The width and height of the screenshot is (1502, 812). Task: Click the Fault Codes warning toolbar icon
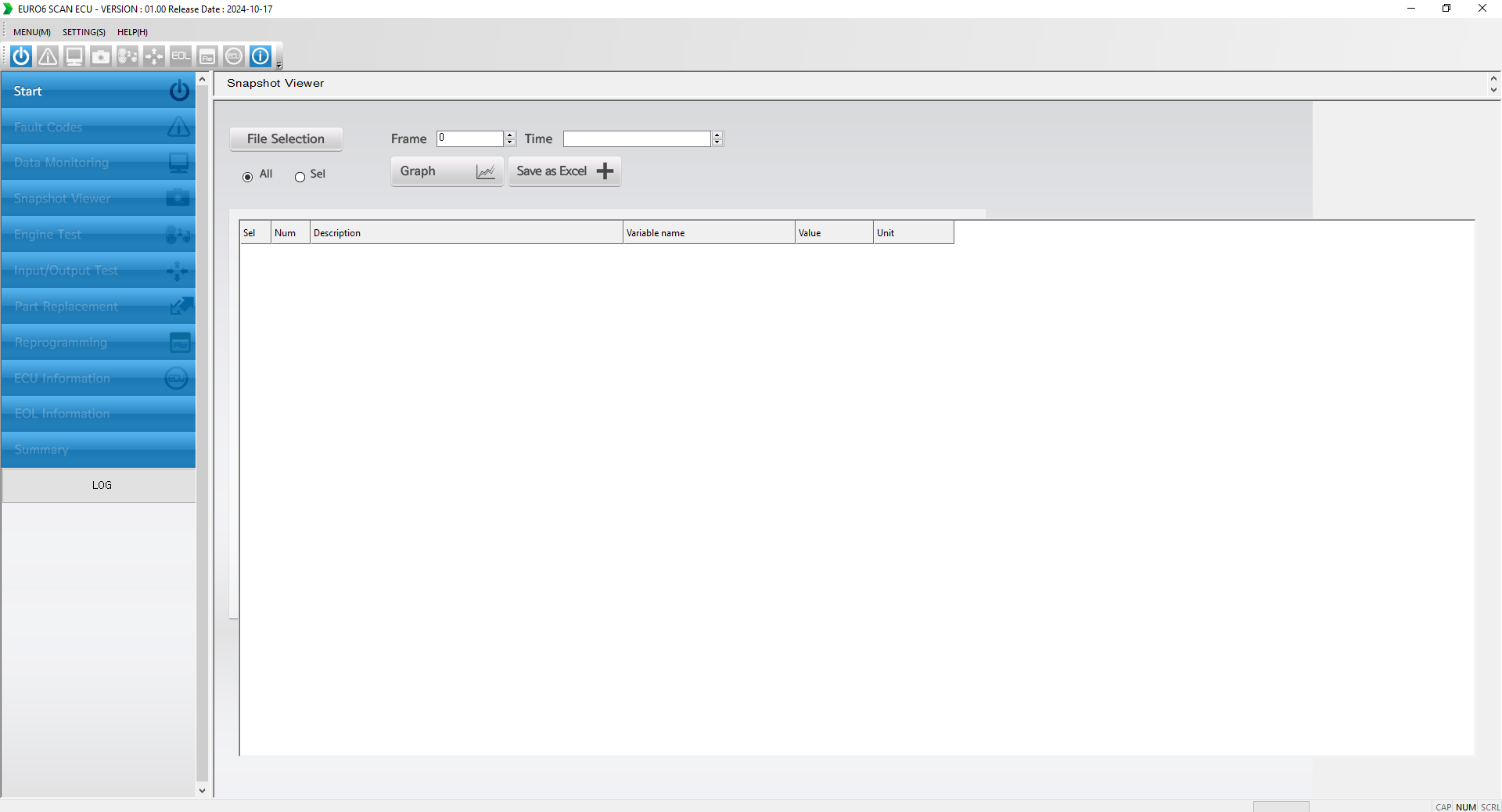[x=48, y=56]
